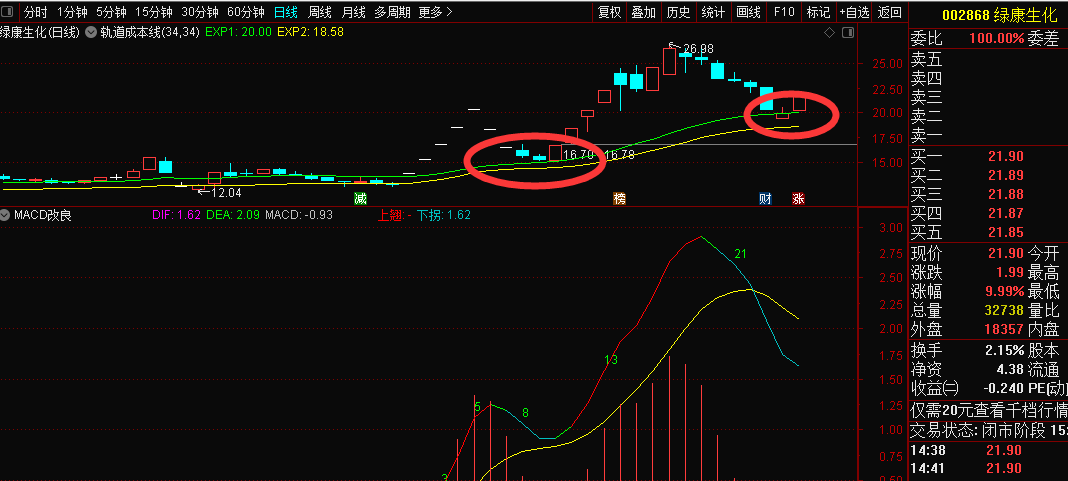This screenshot has height=481, width=1068.
Task: Click the green 21 label on MACD
Action: click(x=740, y=253)
